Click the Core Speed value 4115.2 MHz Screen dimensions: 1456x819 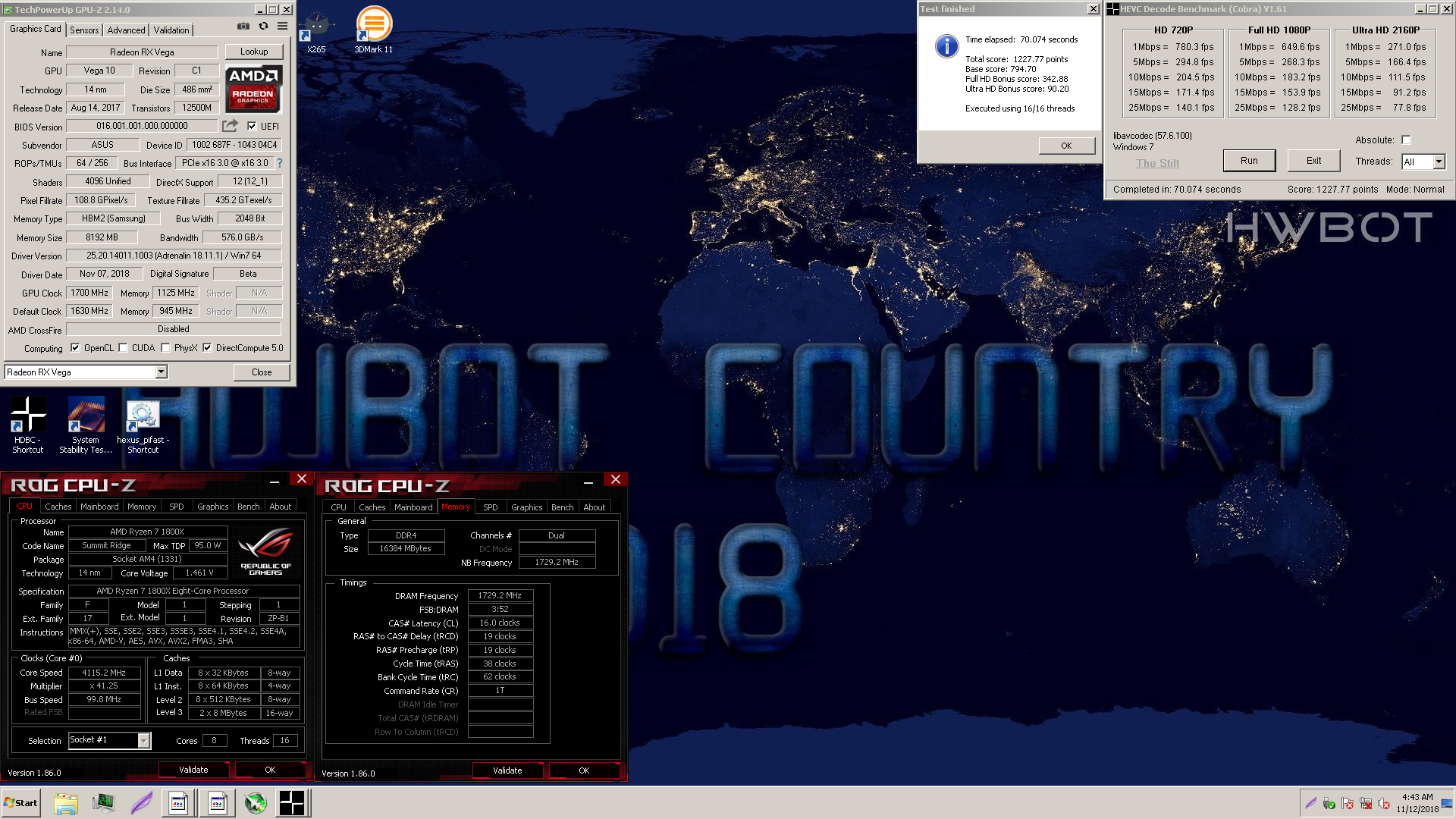[x=104, y=673]
